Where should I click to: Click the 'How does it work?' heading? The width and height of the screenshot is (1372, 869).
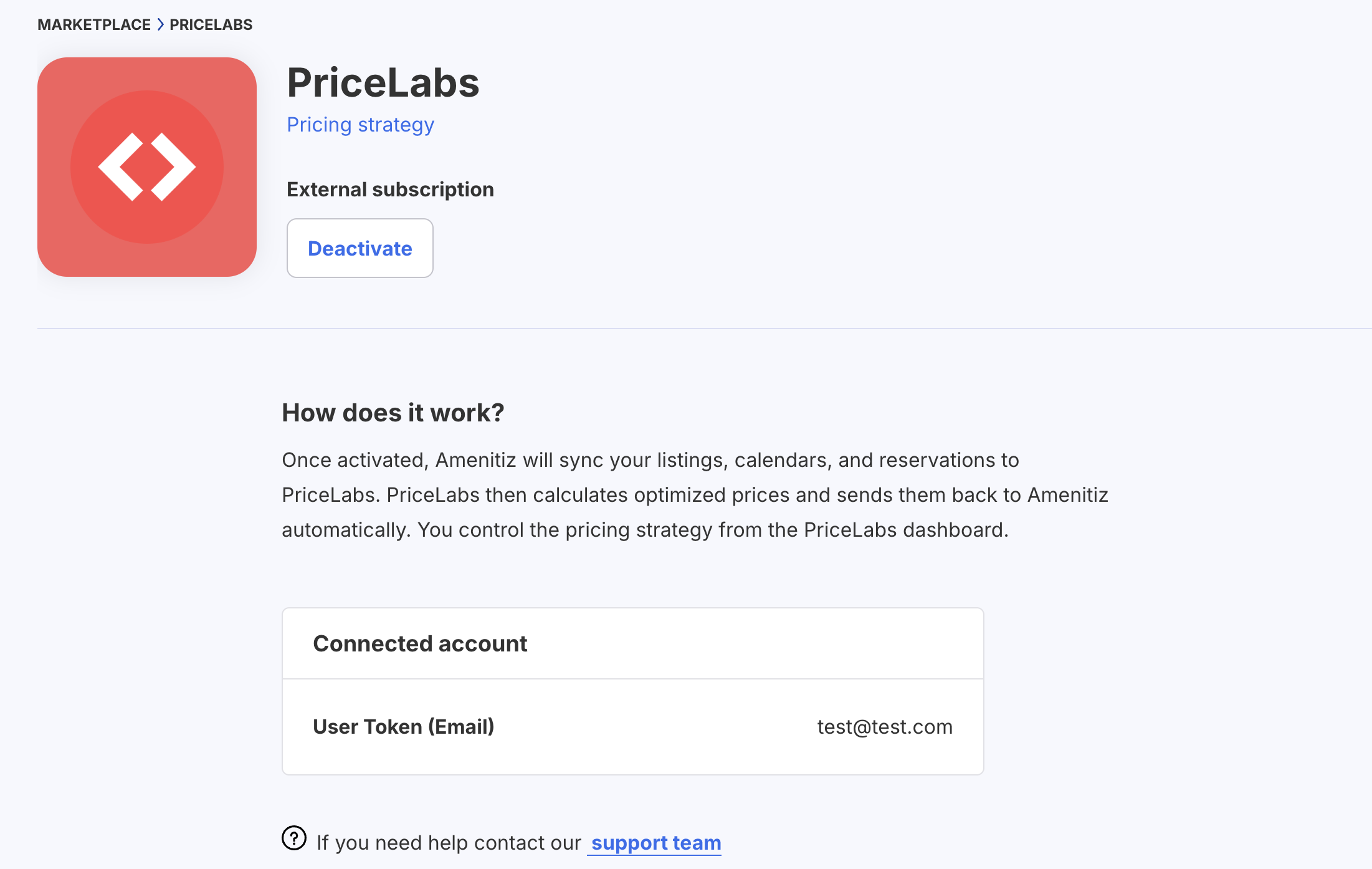(x=393, y=413)
